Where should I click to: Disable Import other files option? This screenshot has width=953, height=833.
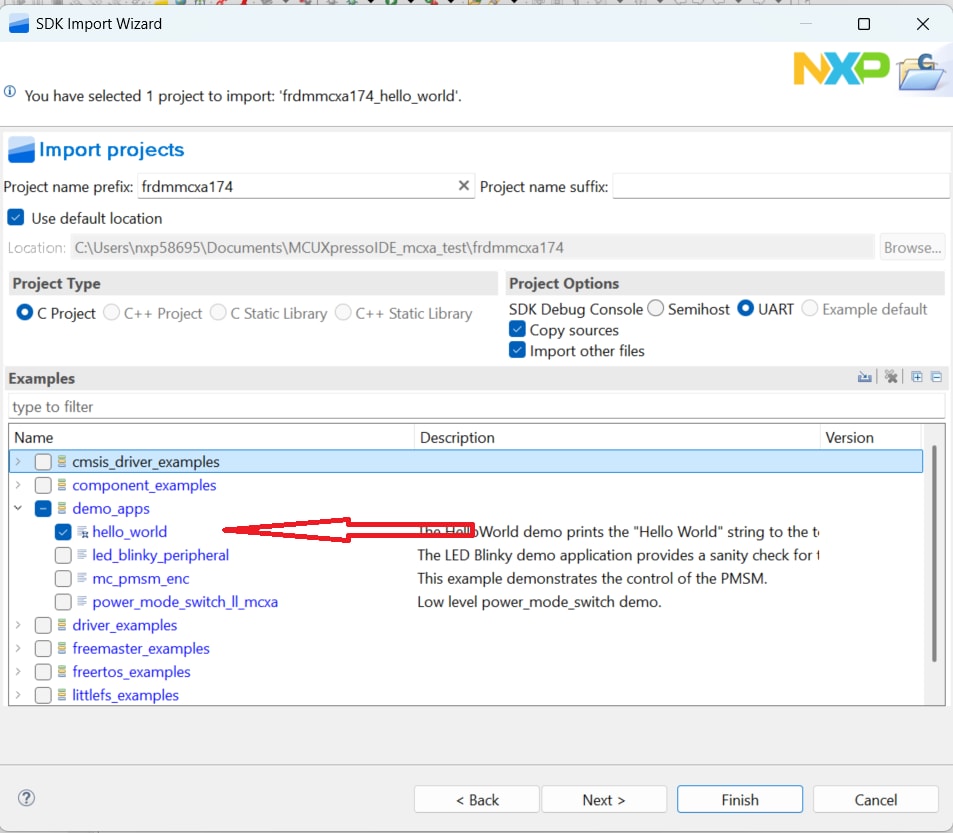(x=517, y=351)
